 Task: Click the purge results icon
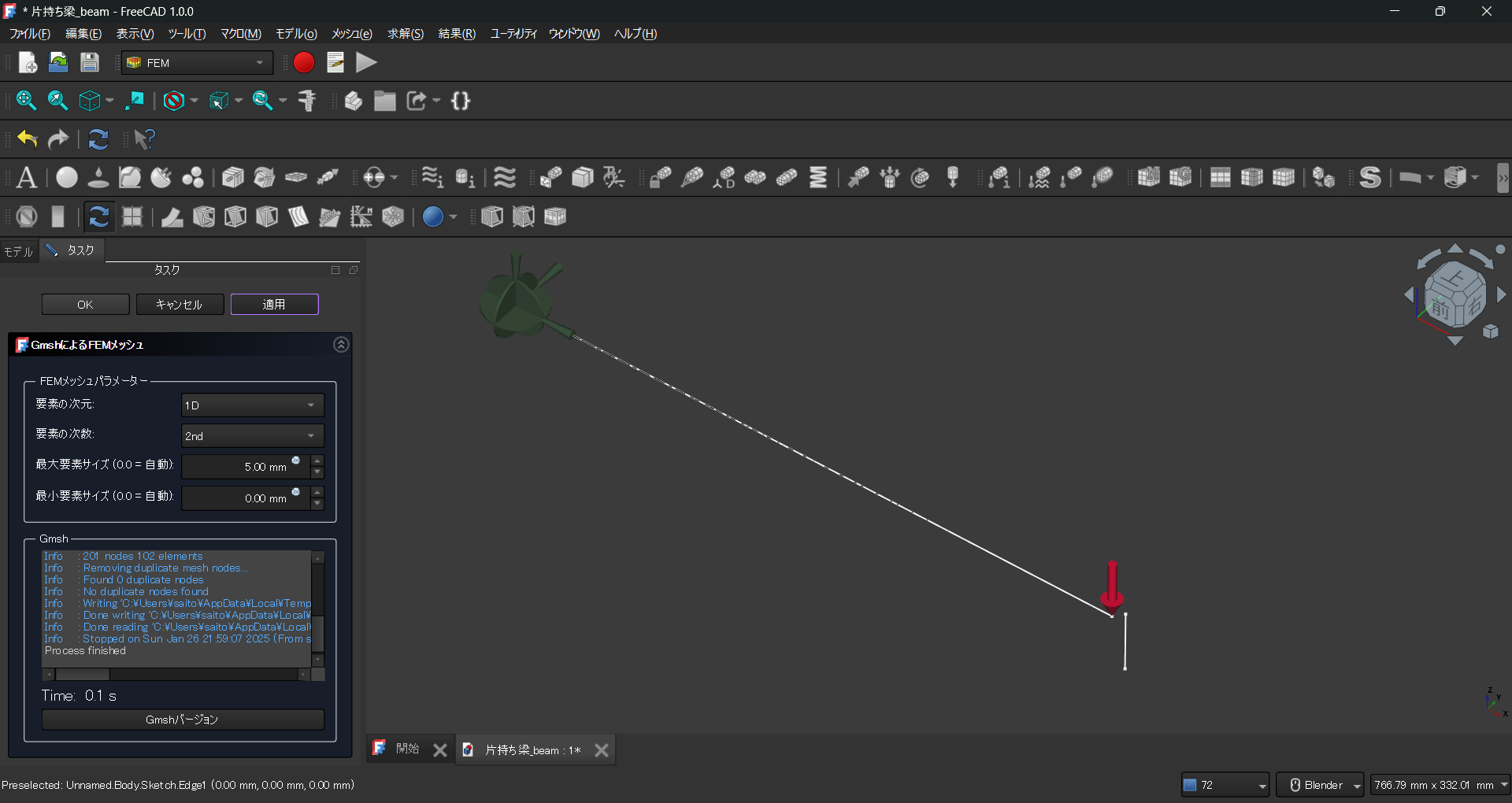point(27,216)
